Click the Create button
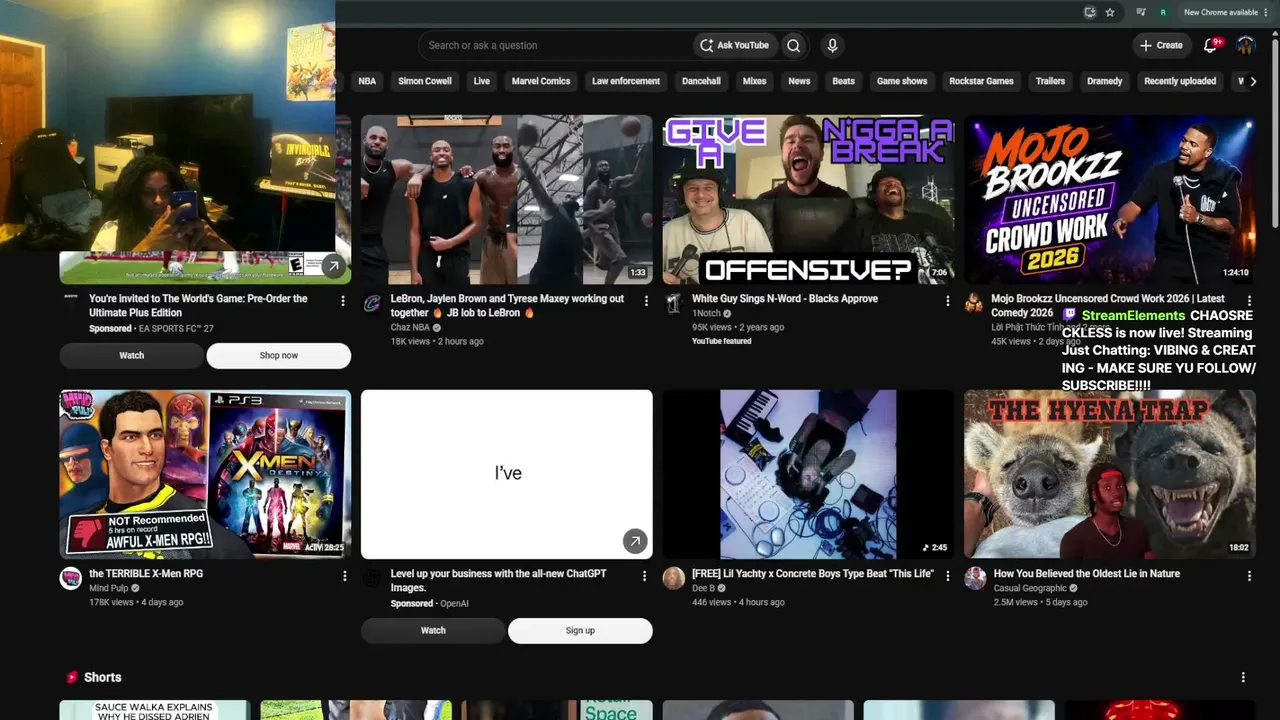This screenshot has width=1280, height=720. pyautogui.click(x=1161, y=45)
